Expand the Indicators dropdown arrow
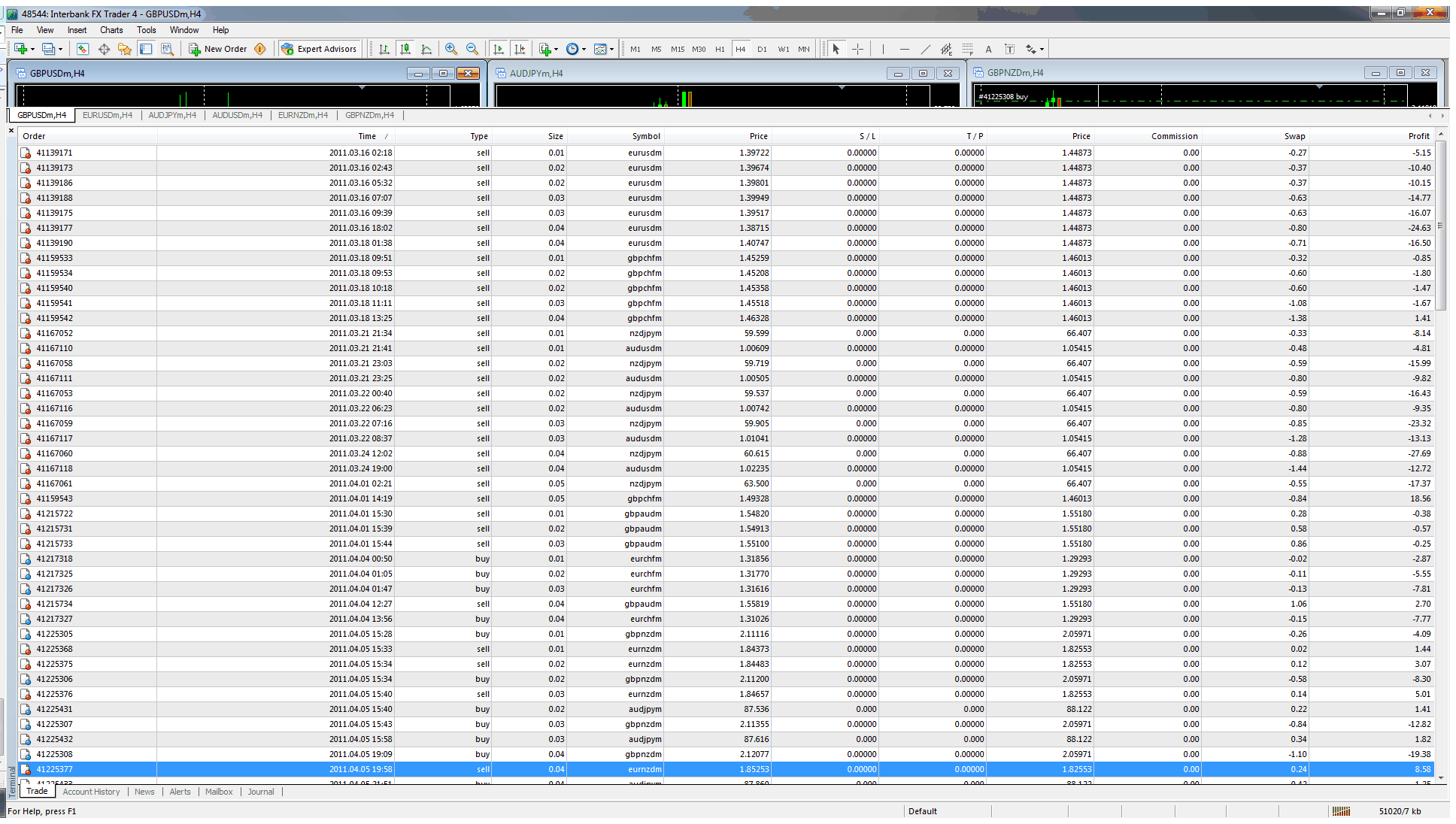This screenshot has width=1456, height=824. coord(557,50)
